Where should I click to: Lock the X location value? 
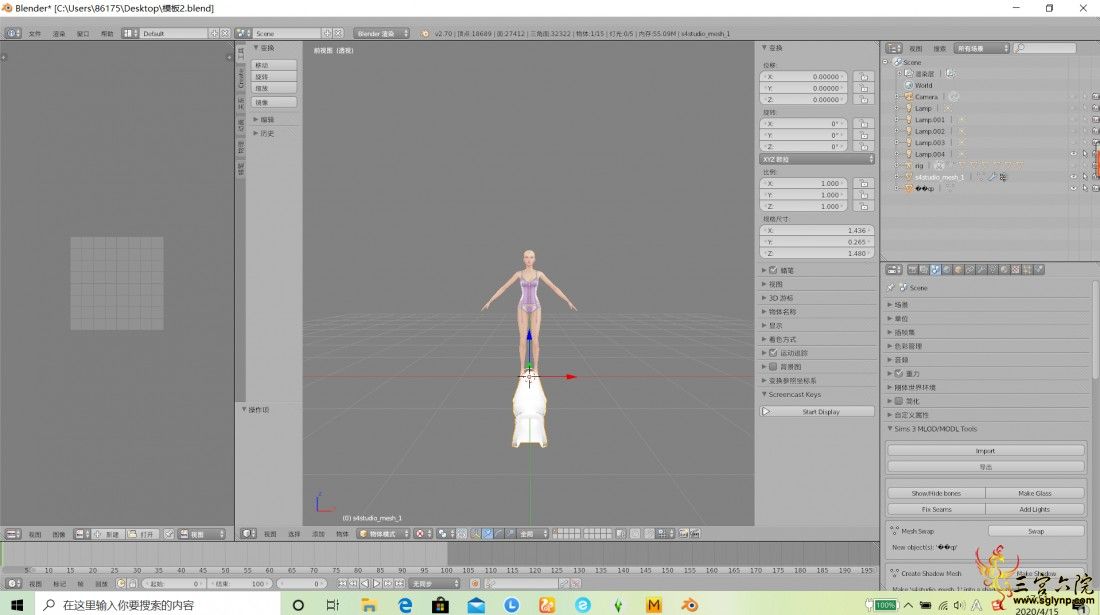click(864, 77)
